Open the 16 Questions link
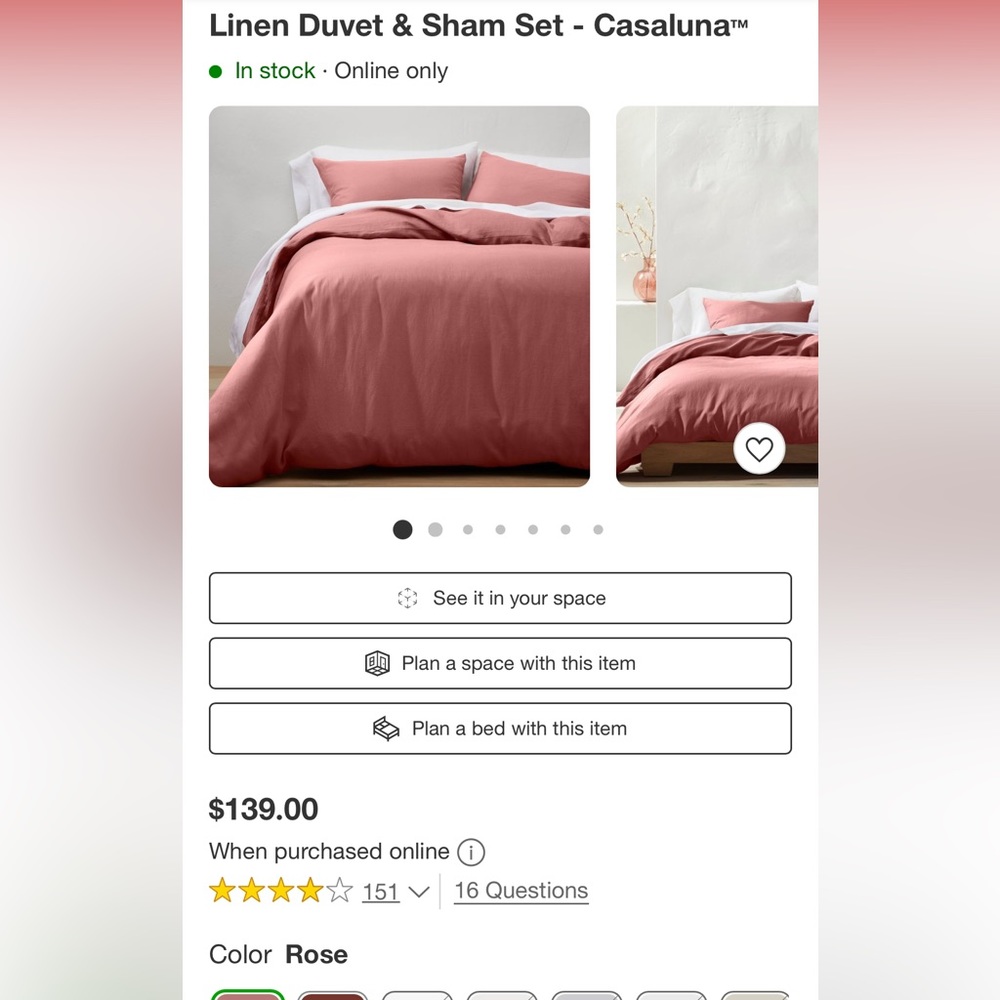This screenshot has width=1000, height=1000. coord(520,890)
